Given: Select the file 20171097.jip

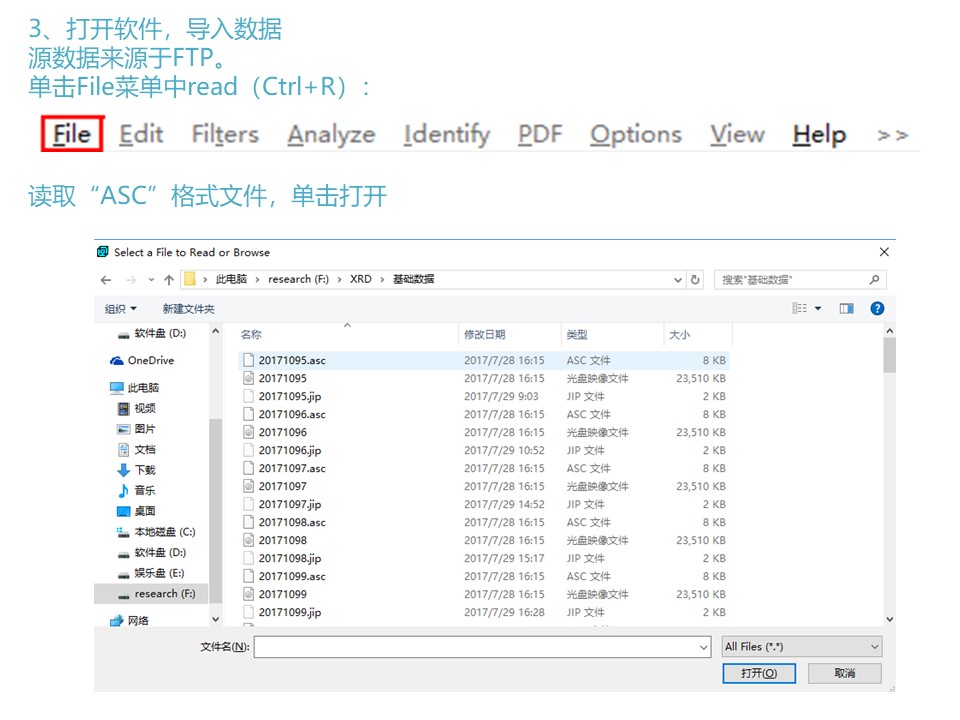Looking at the screenshot, I should [483, 504].
